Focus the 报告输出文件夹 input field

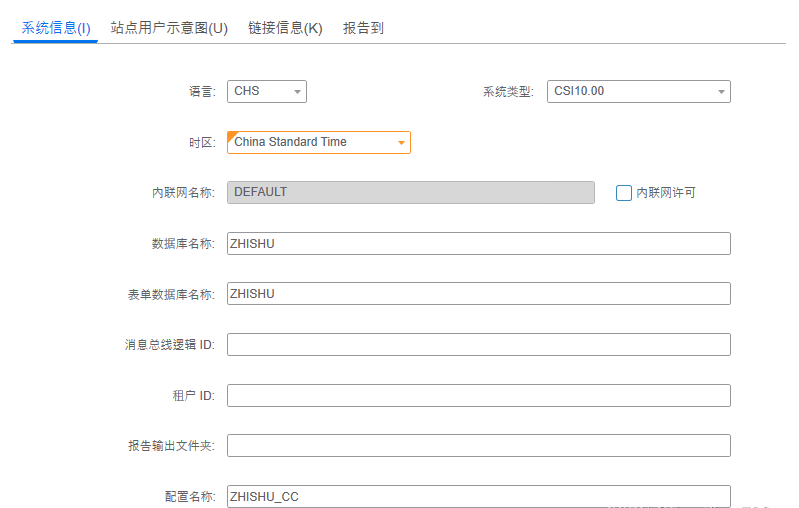click(479, 445)
